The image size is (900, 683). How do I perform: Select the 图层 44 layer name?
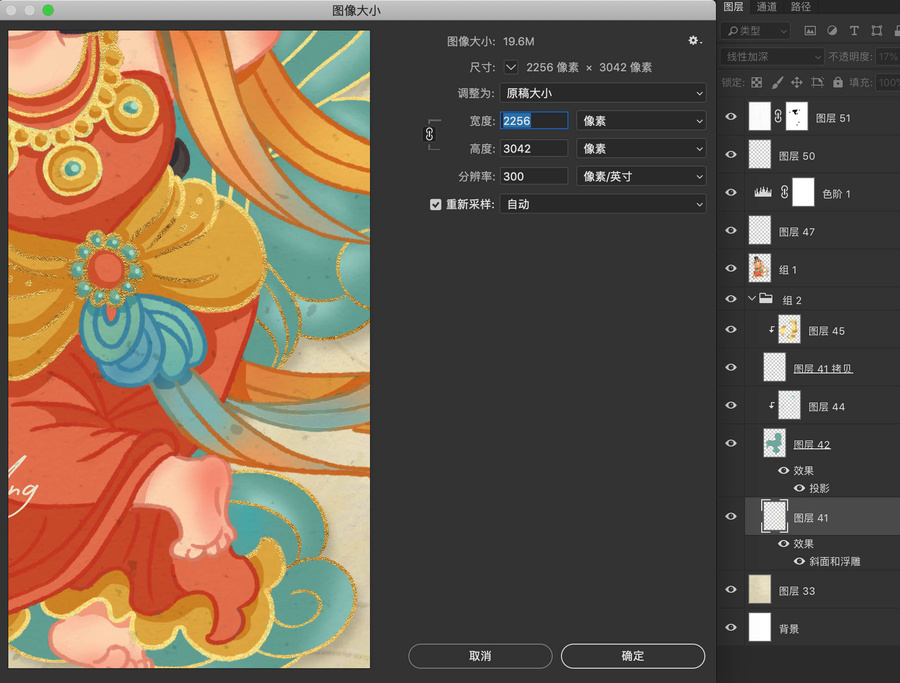point(827,406)
